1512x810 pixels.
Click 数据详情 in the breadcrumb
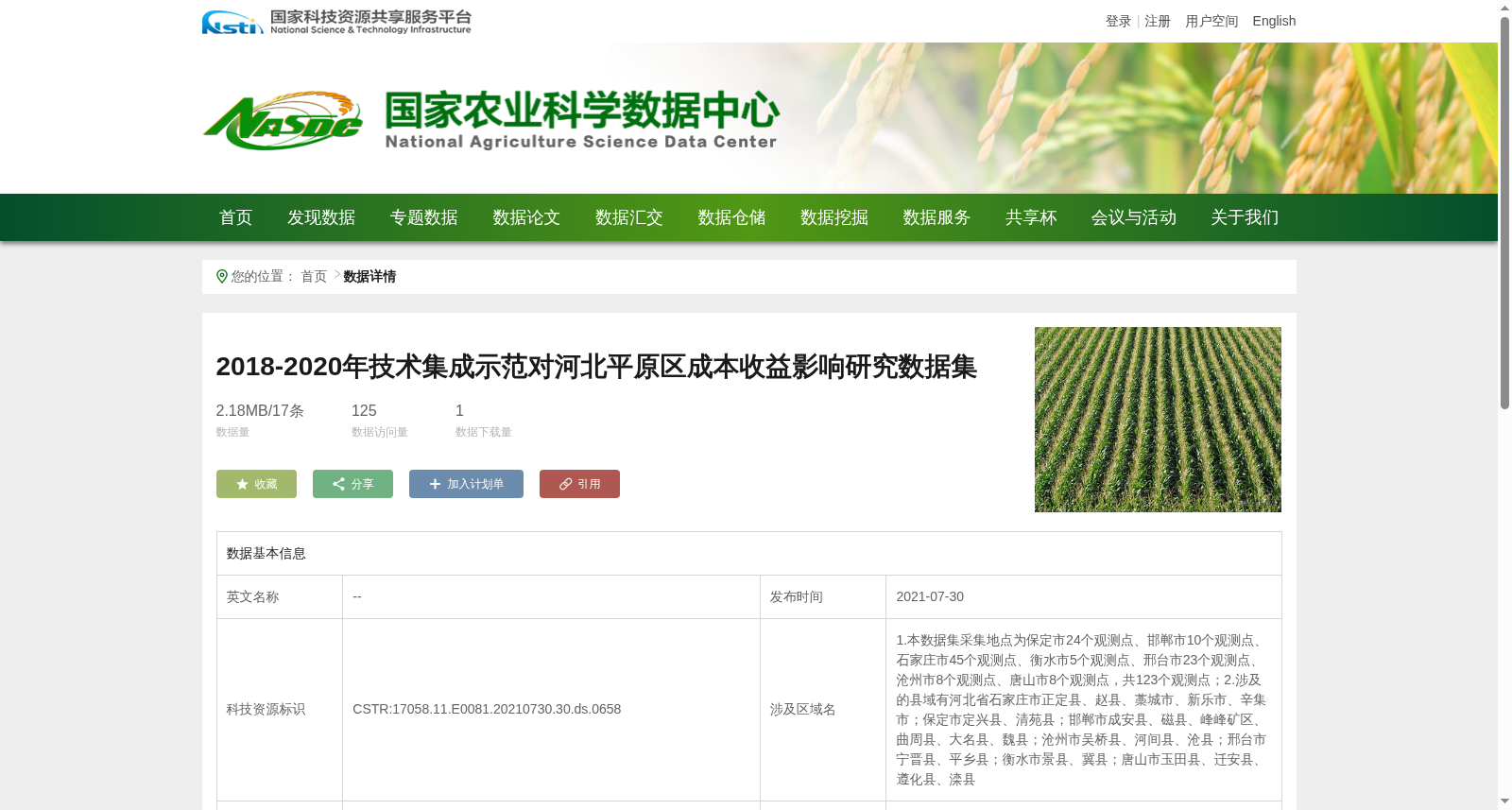coord(369,276)
